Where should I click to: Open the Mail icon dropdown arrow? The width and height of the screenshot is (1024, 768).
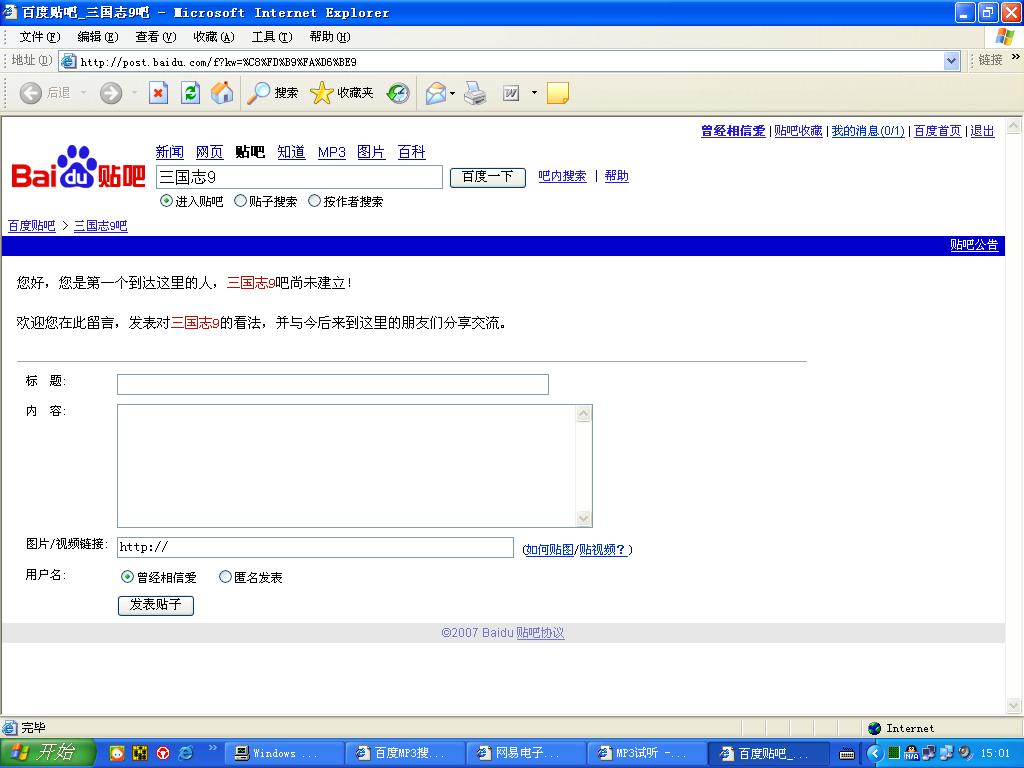[453, 93]
